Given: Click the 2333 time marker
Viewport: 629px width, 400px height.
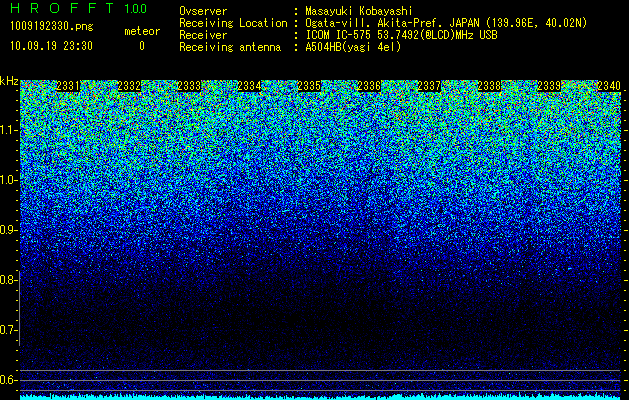Looking at the screenshot, I should point(189,86).
